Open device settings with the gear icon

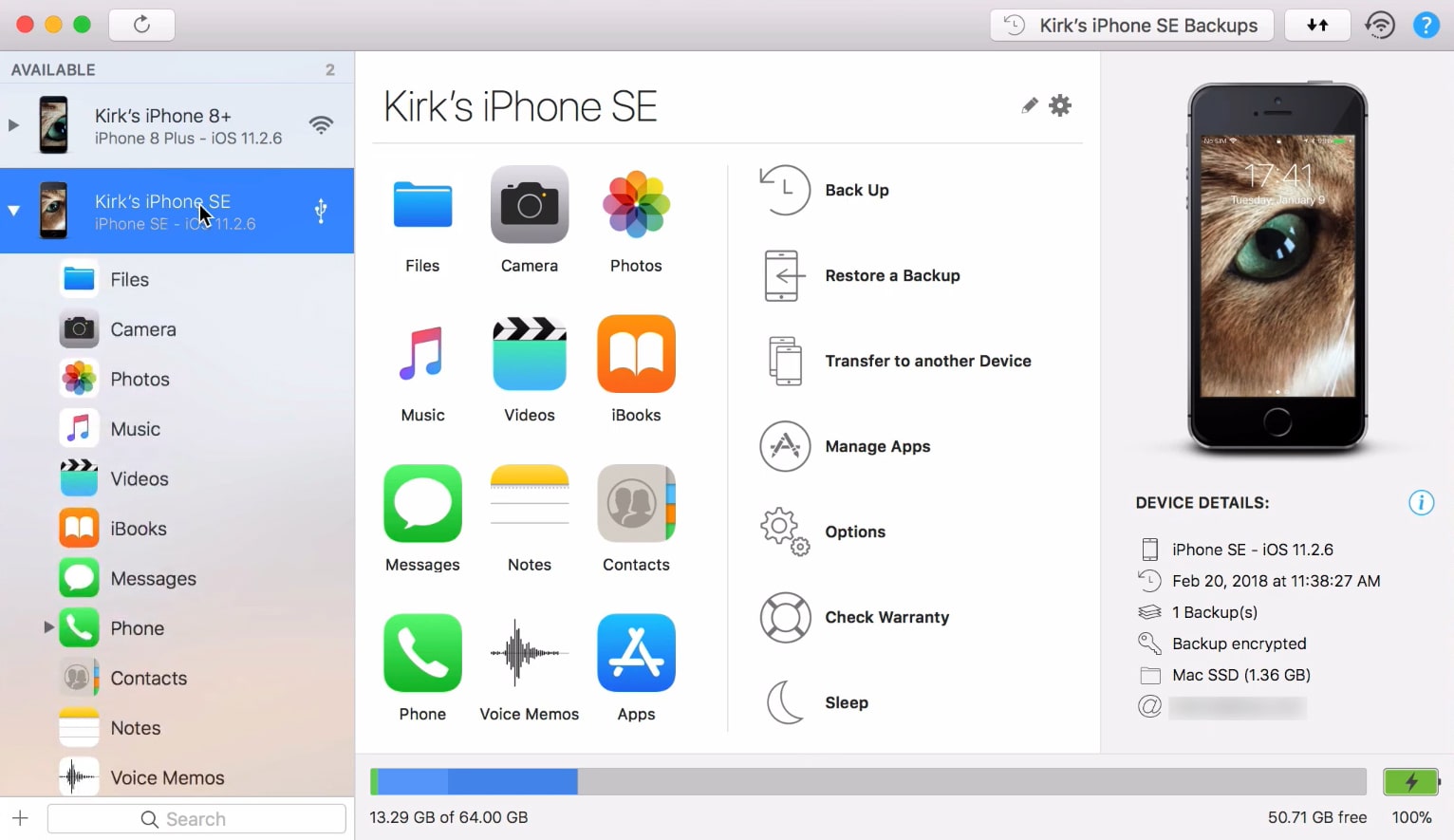tap(1060, 105)
